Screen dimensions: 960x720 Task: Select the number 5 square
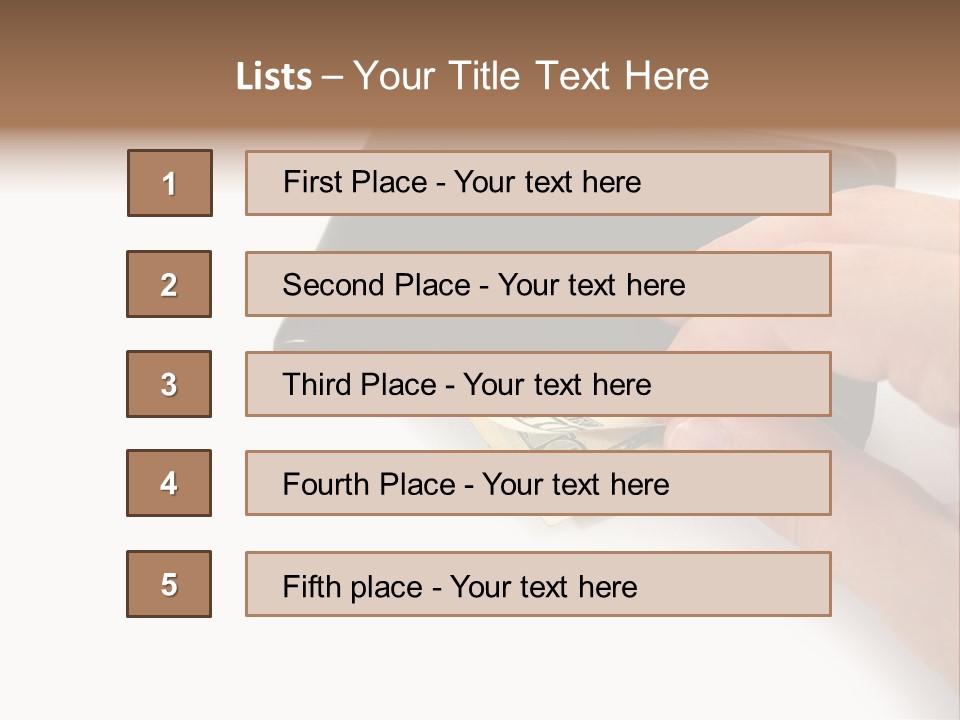click(169, 584)
